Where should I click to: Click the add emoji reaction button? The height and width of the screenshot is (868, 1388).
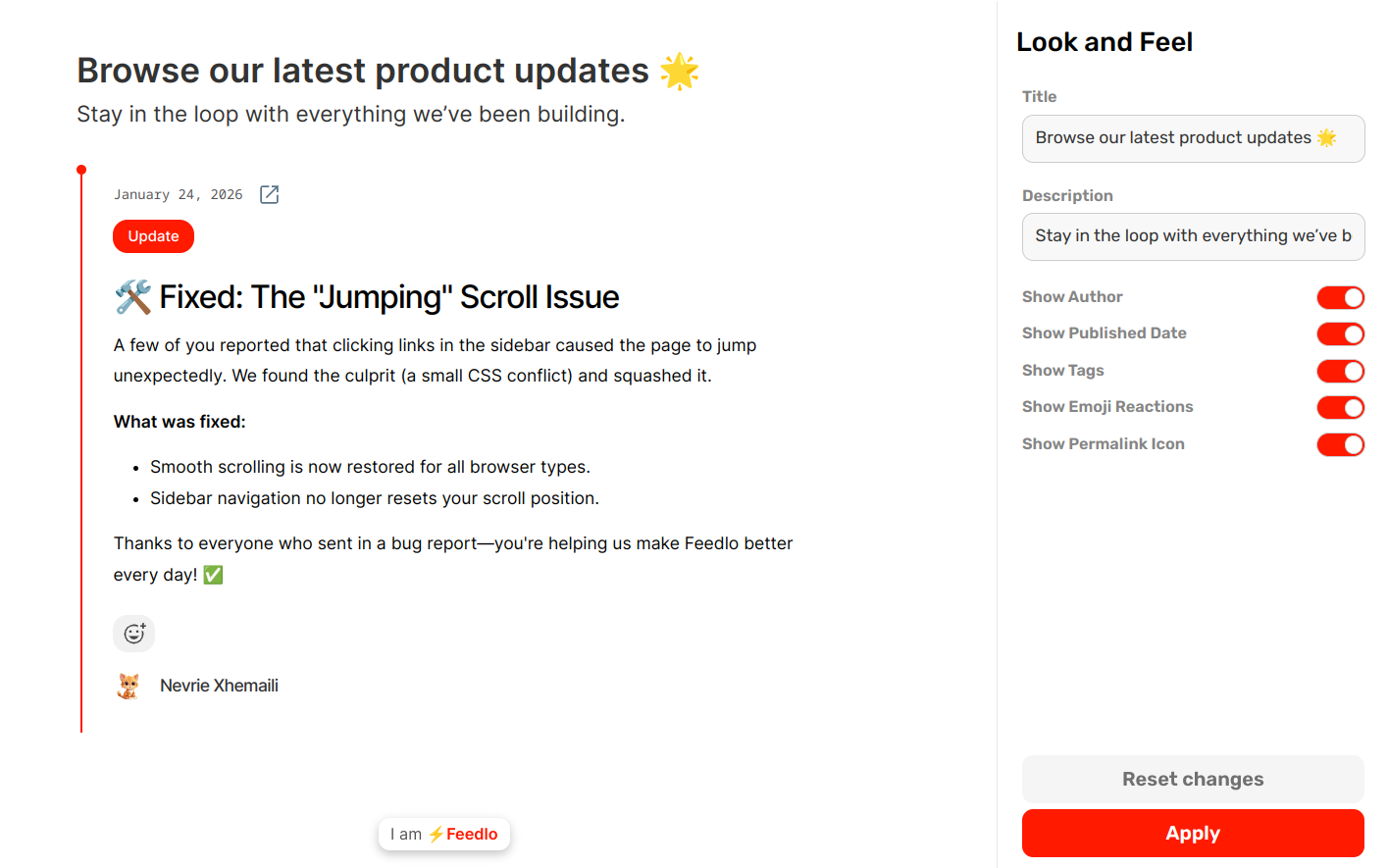(x=134, y=634)
